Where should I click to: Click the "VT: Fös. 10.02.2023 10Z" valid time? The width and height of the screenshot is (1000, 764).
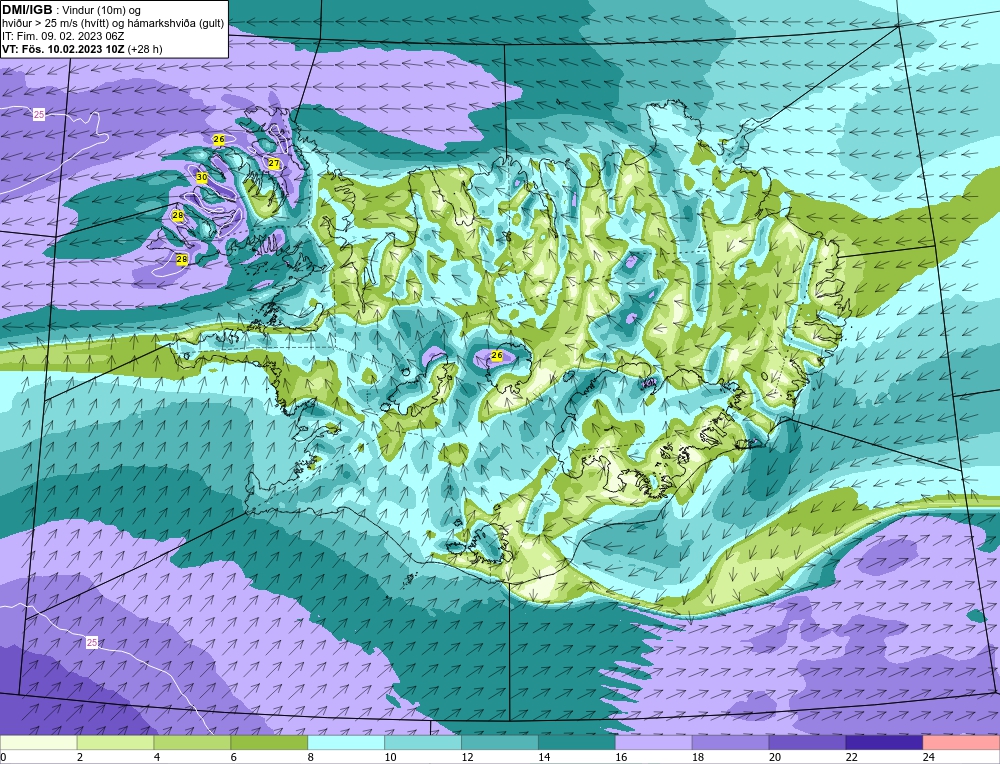click(63, 49)
